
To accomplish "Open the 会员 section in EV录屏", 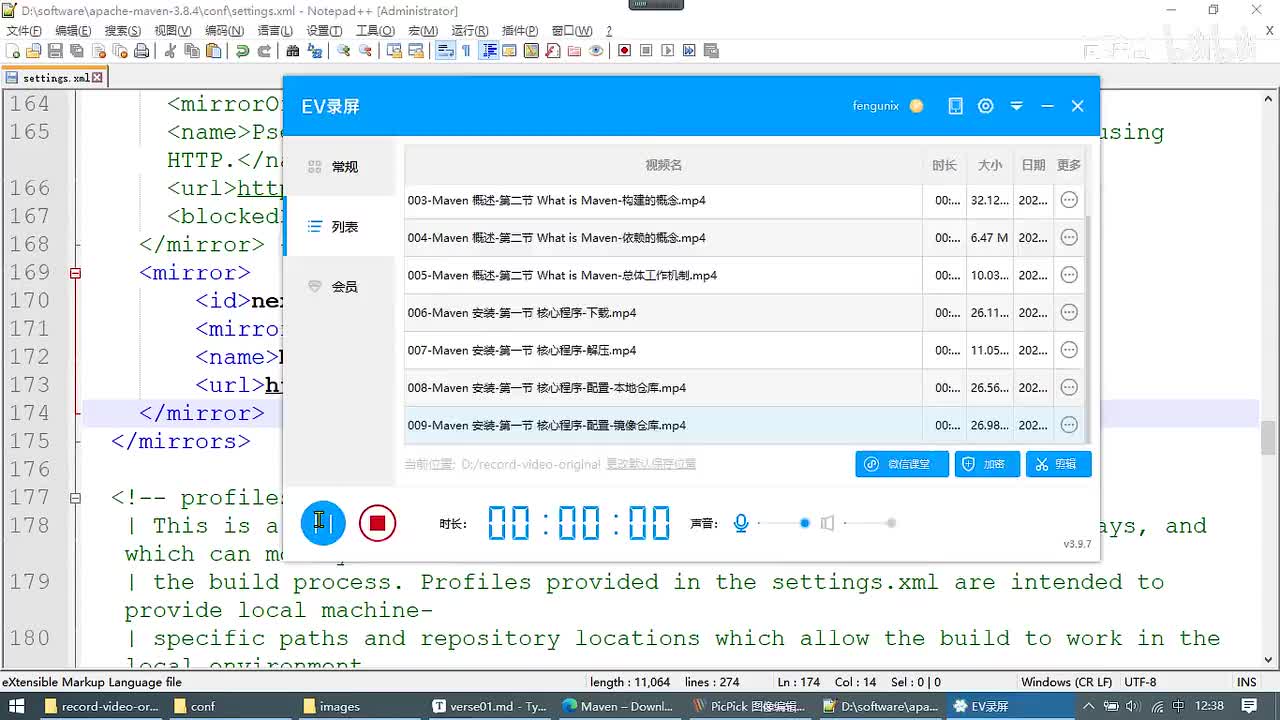I will (340, 287).
